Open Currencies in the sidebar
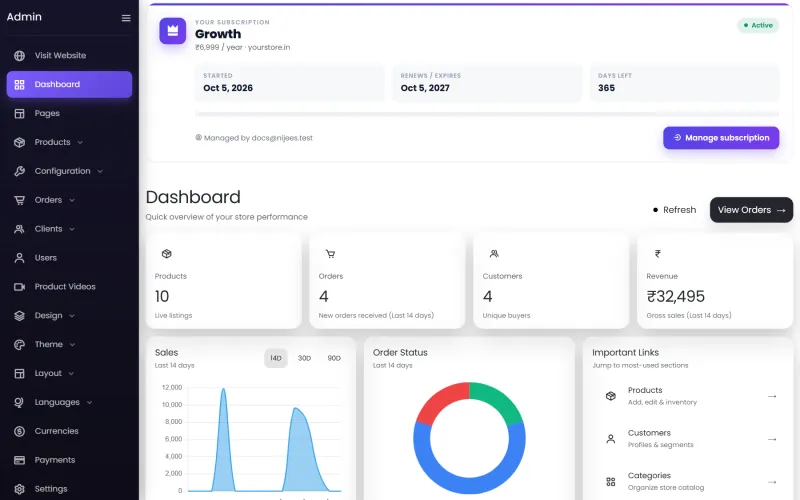The image size is (800, 500). tap(69, 432)
